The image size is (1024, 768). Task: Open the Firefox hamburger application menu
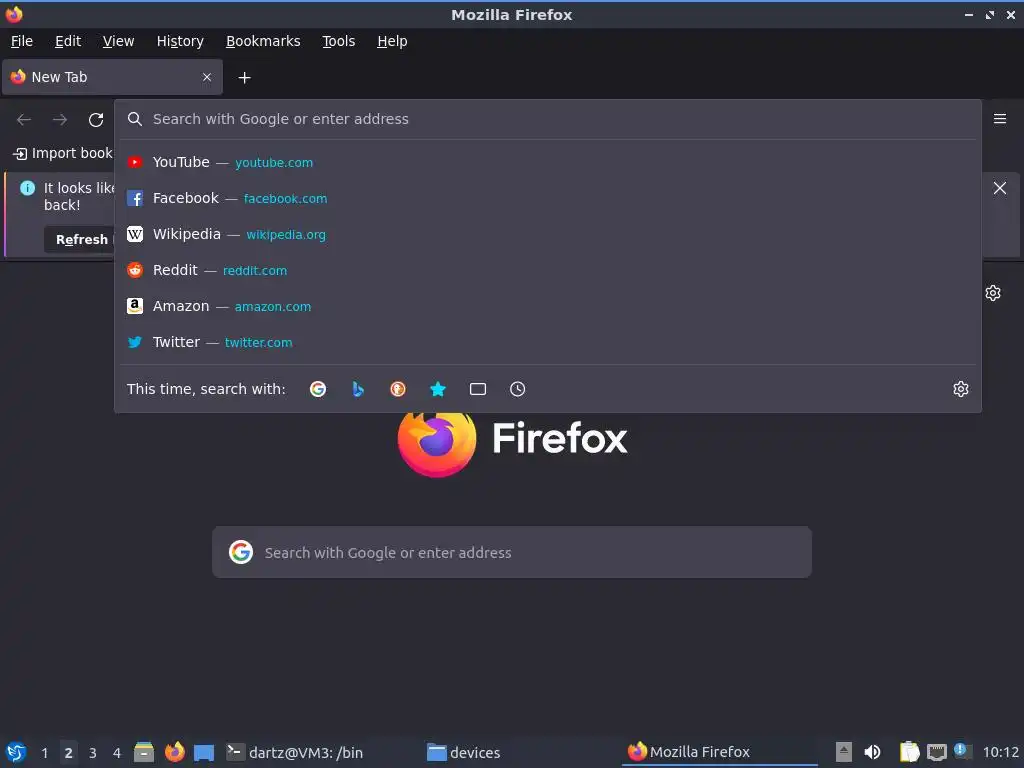tap(1000, 119)
